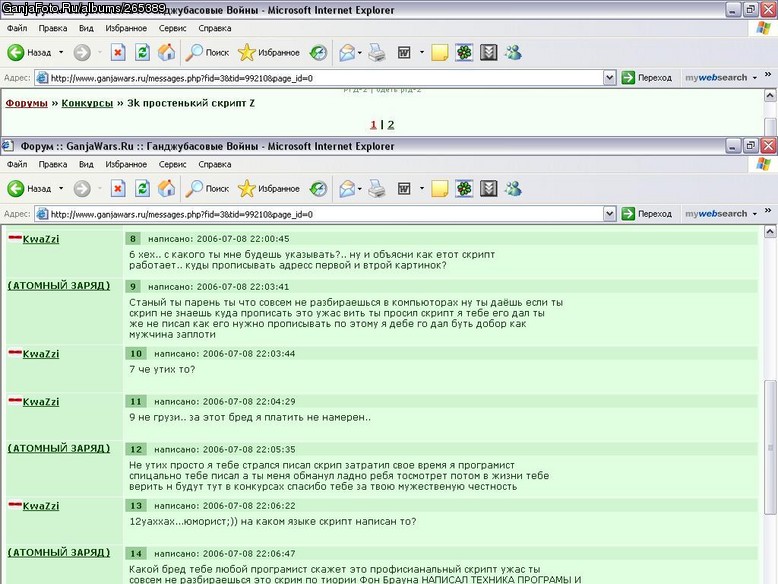Open the Избранное menu in the front window
This screenshot has width=778, height=584.
pyautogui.click(x=126, y=164)
